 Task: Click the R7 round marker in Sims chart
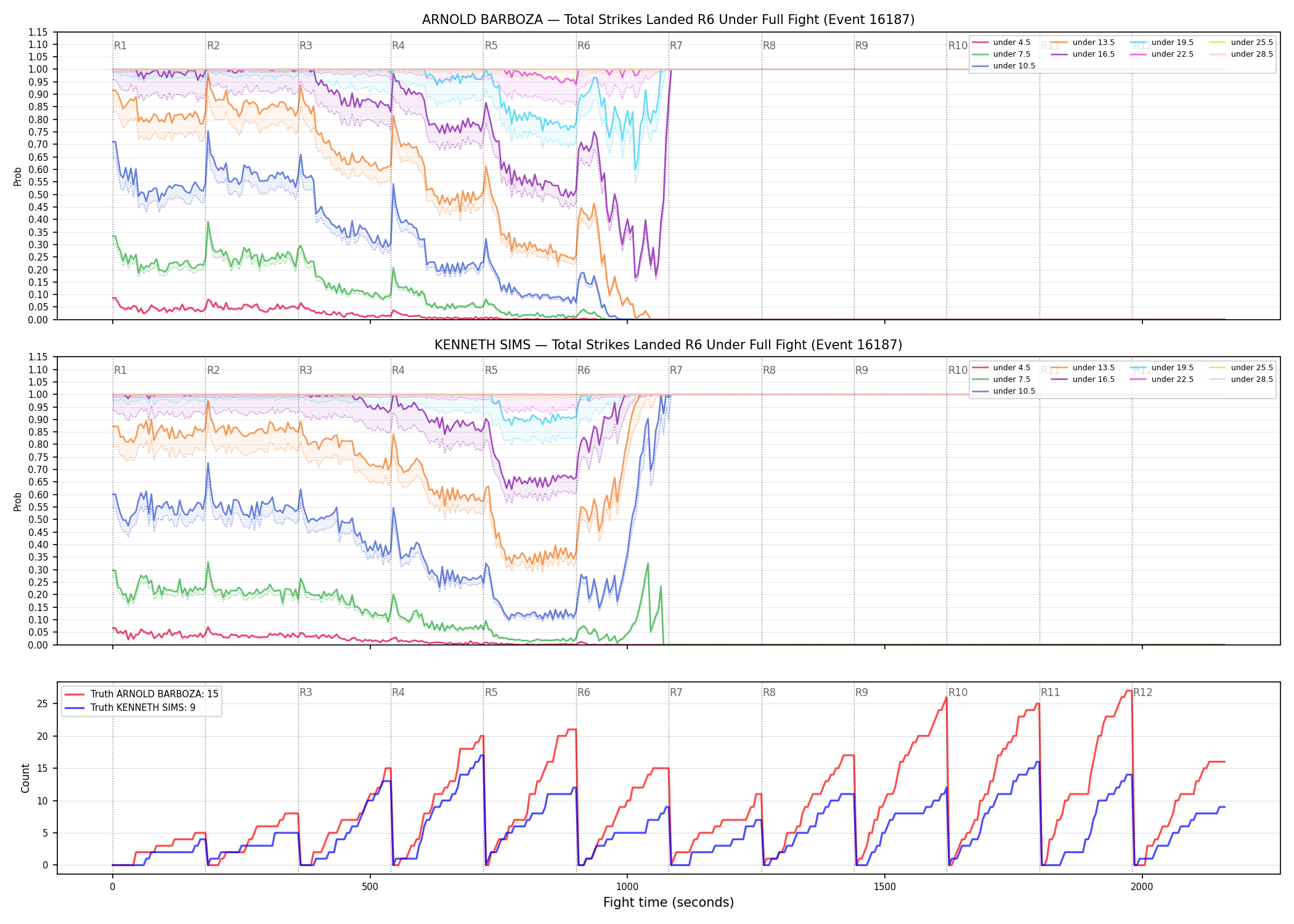pyautogui.click(x=676, y=370)
